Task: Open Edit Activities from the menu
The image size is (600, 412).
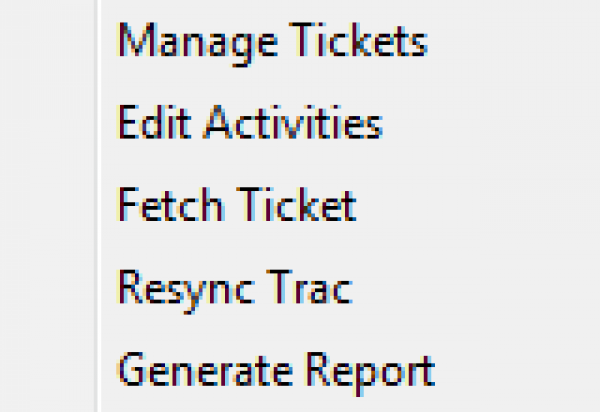Action: [250, 125]
